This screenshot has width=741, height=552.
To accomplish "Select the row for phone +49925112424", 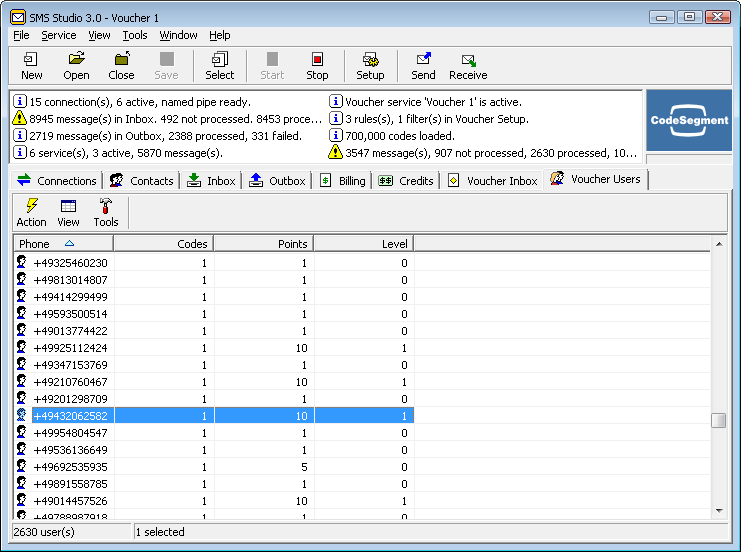I will (70, 348).
